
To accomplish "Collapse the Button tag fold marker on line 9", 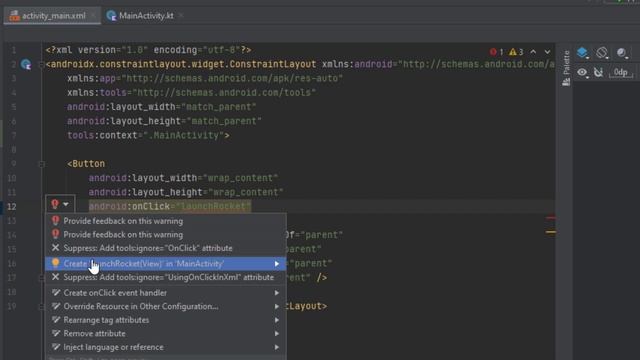I will tap(41, 164).
